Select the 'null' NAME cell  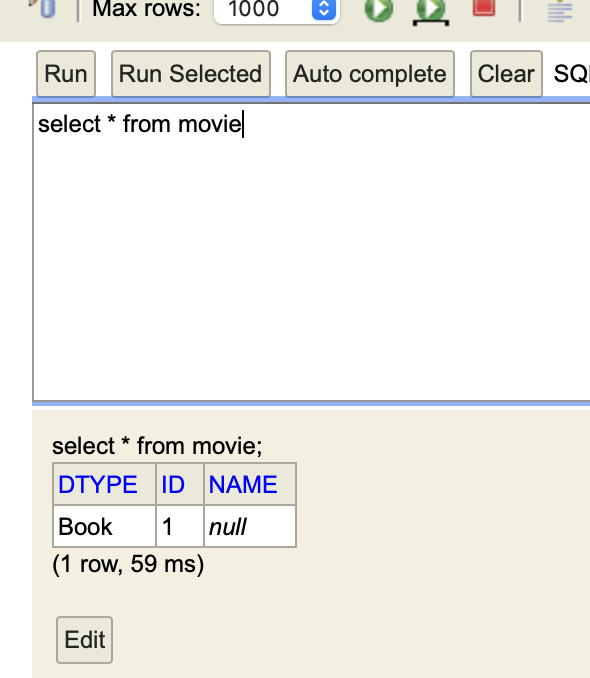tap(250, 526)
